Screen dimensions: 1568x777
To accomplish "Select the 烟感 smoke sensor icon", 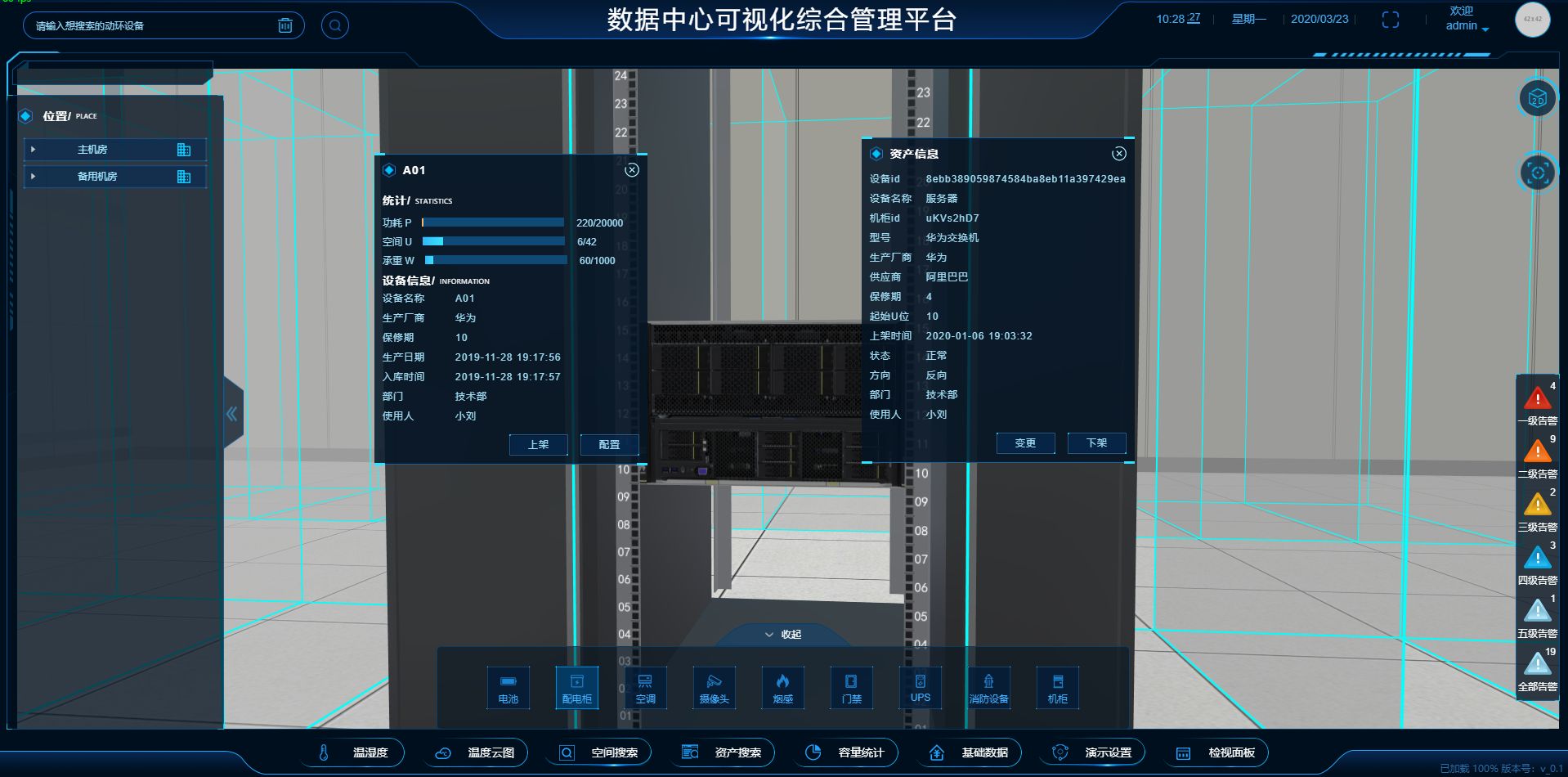I will (782, 687).
